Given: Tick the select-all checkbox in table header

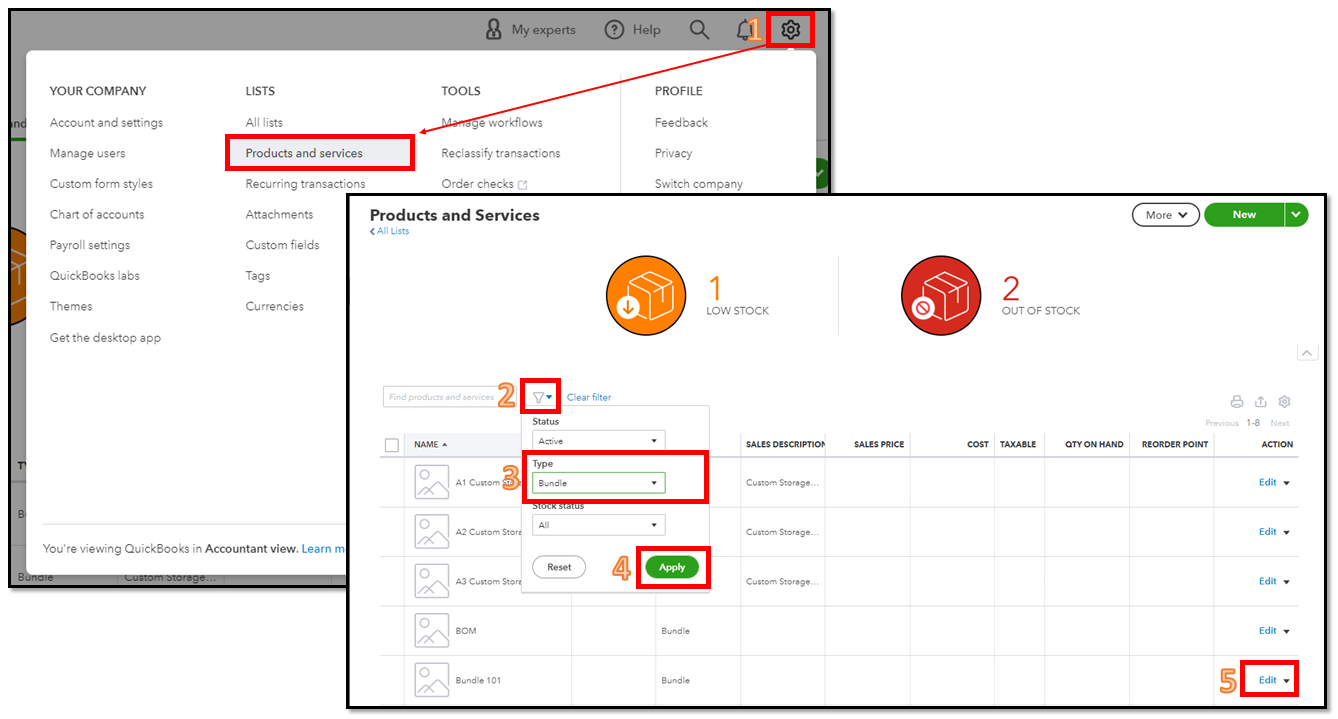Looking at the screenshot, I should click(392, 445).
